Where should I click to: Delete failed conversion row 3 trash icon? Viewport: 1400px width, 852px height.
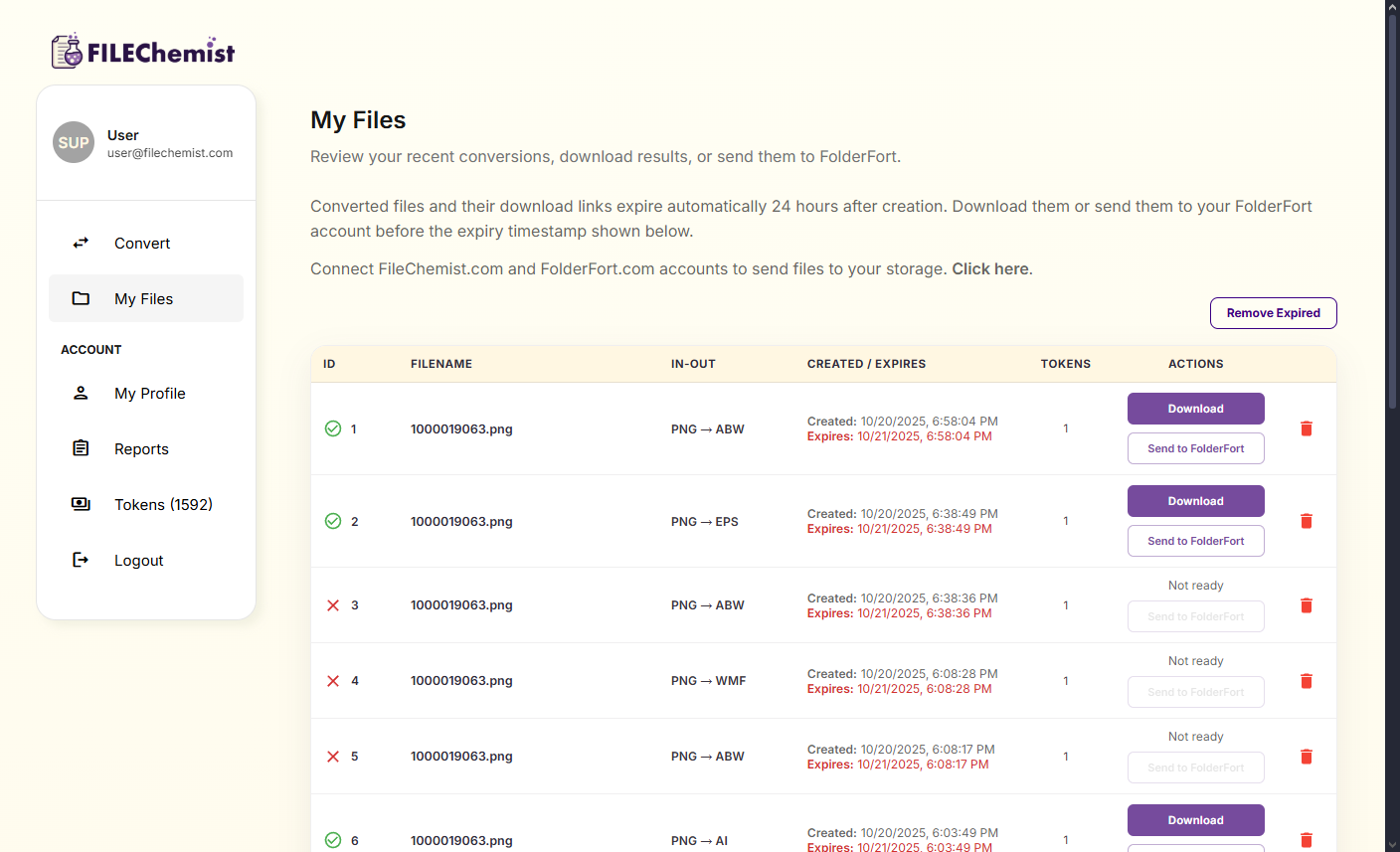coord(1307,605)
